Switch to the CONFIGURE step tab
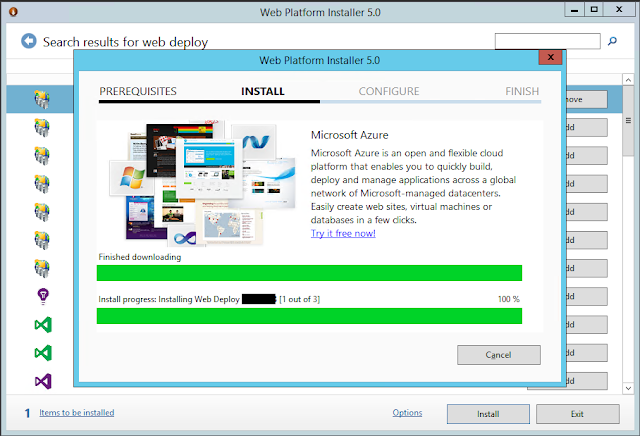This screenshot has height=436, width=640. [x=389, y=91]
